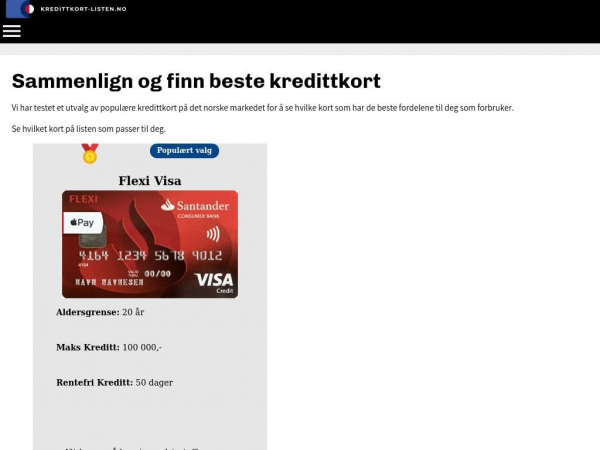Click the Sammenlign og finn beste kredittkort heading
The image size is (600, 450).
click(x=196, y=81)
